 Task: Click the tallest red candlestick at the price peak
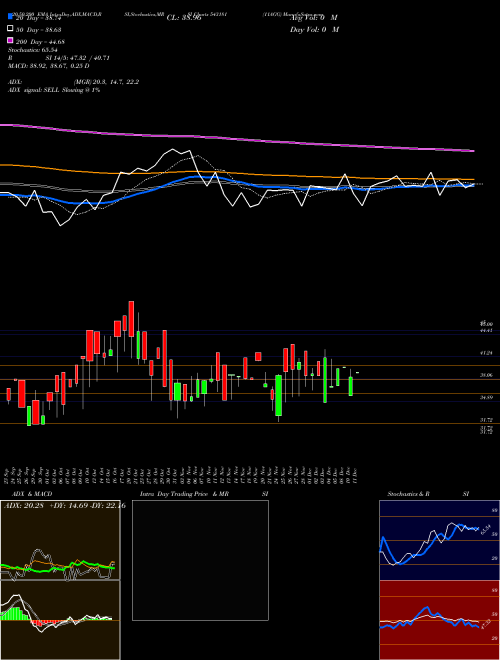131,319
